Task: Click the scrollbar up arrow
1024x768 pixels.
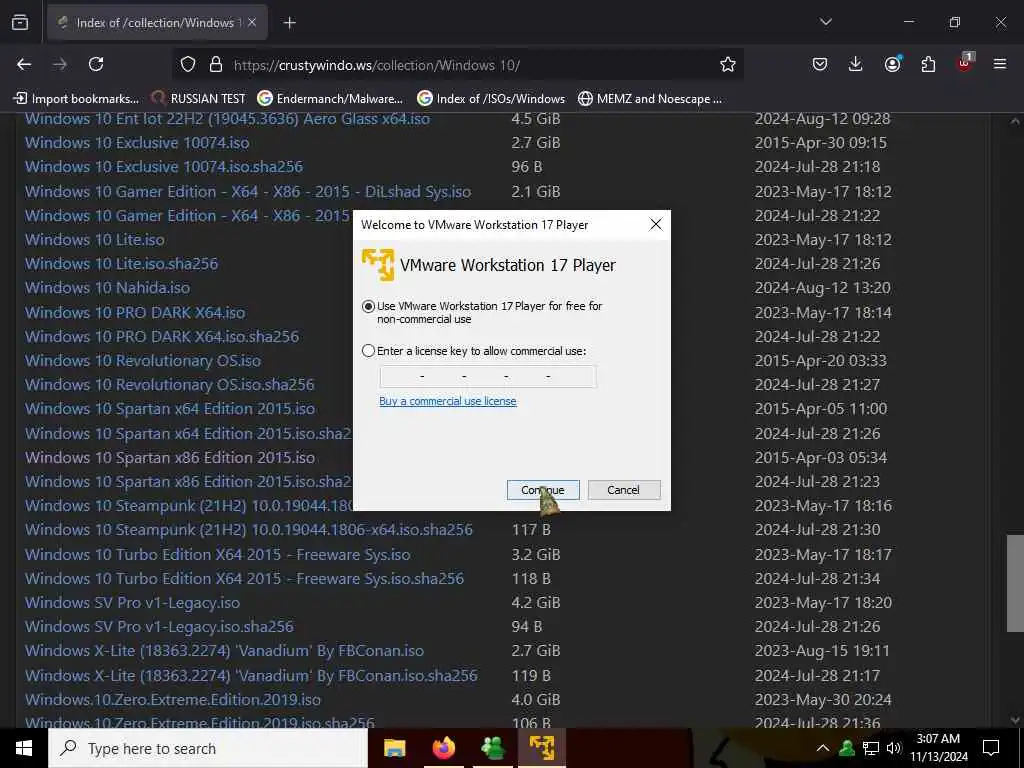Action: pos(1014,121)
